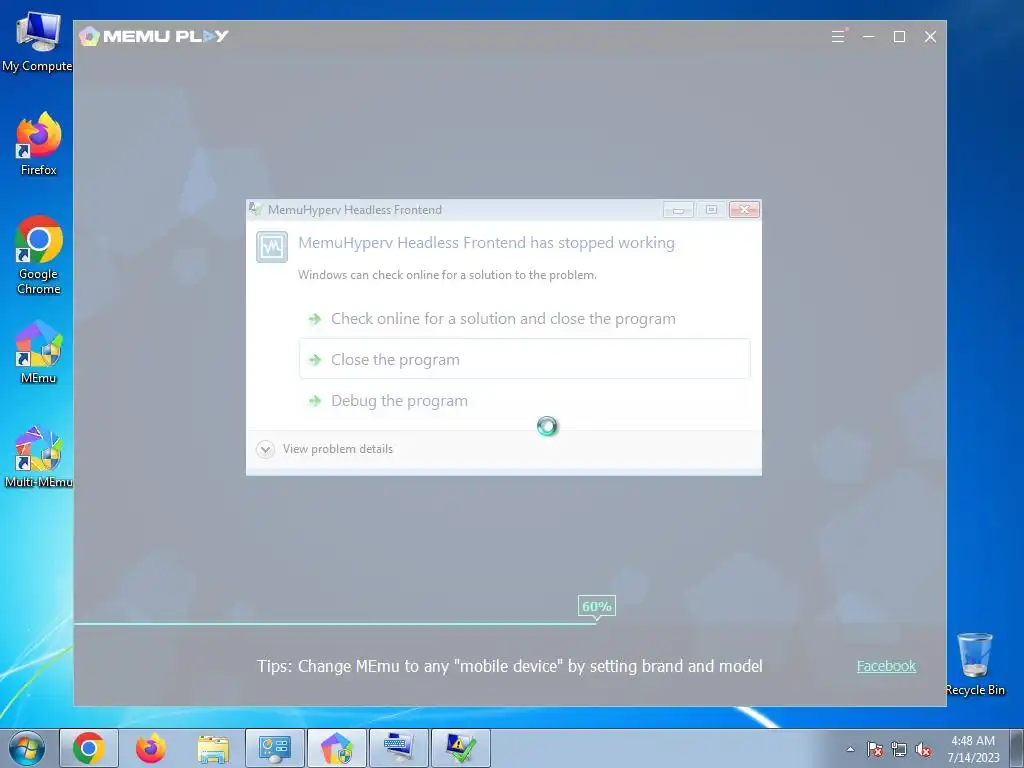Open the Facebook link
1024x768 pixels.
886,666
